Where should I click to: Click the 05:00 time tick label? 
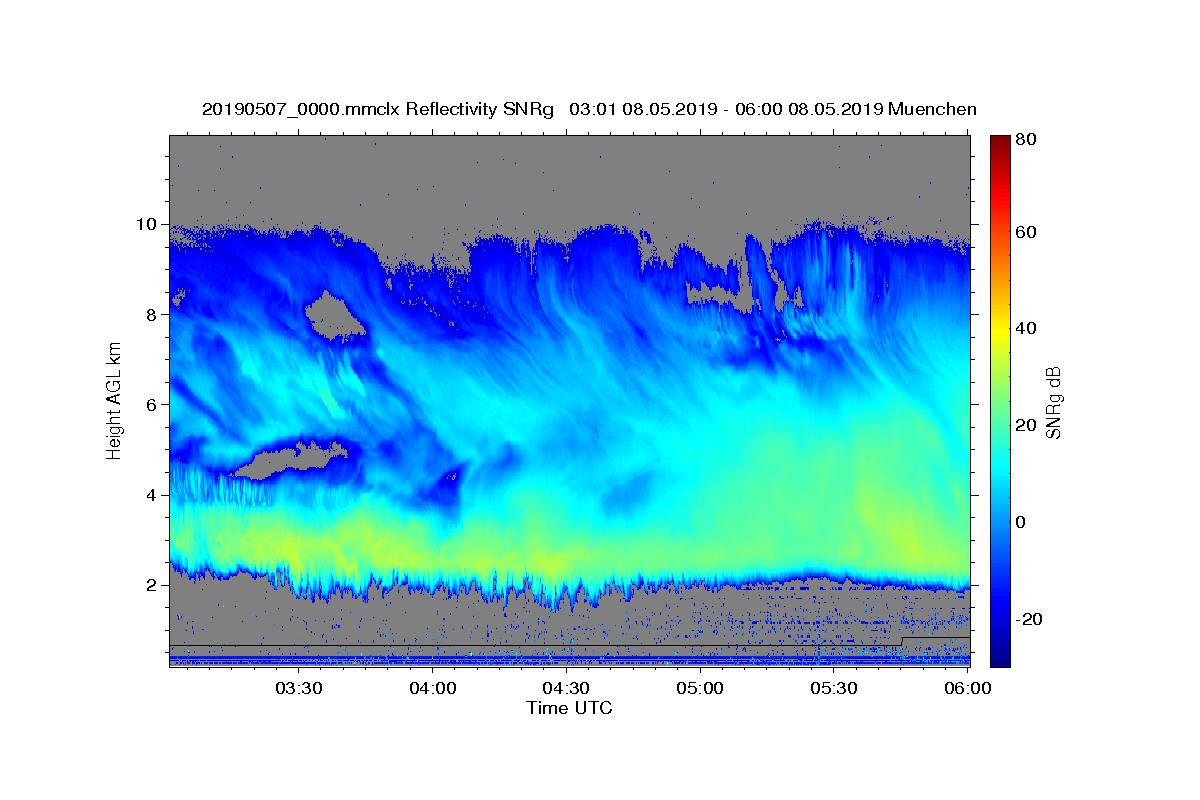[x=700, y=689]
